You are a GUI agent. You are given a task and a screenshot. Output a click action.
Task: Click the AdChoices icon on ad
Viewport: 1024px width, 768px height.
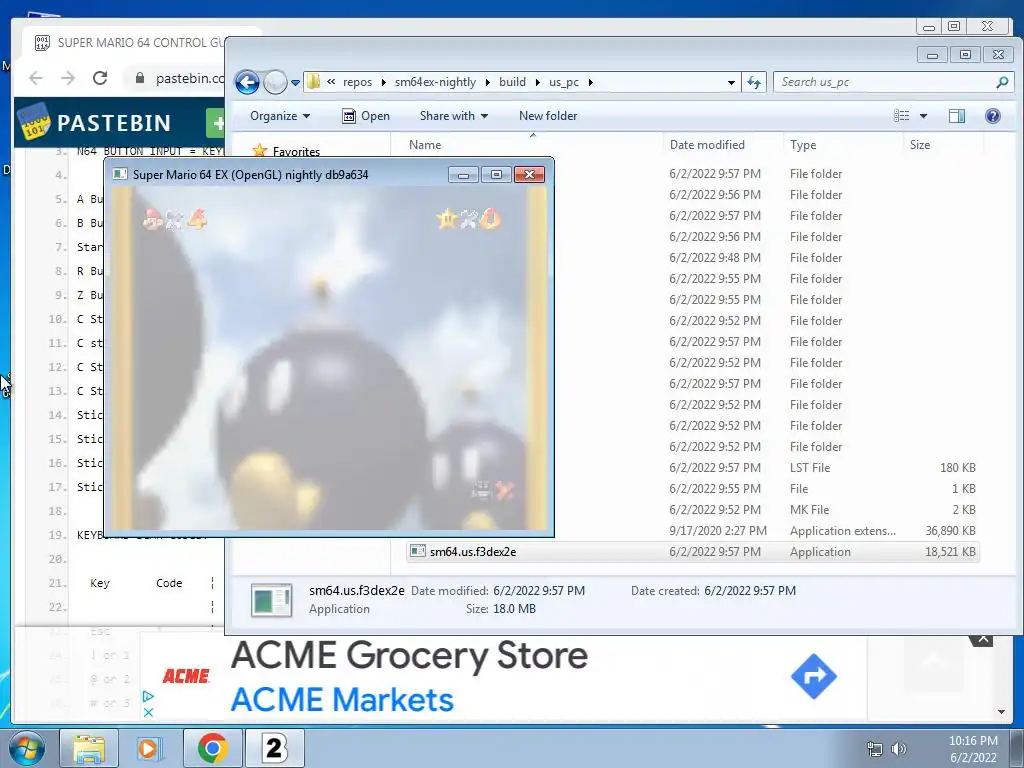pyautogui.click(x=148, y=697)
